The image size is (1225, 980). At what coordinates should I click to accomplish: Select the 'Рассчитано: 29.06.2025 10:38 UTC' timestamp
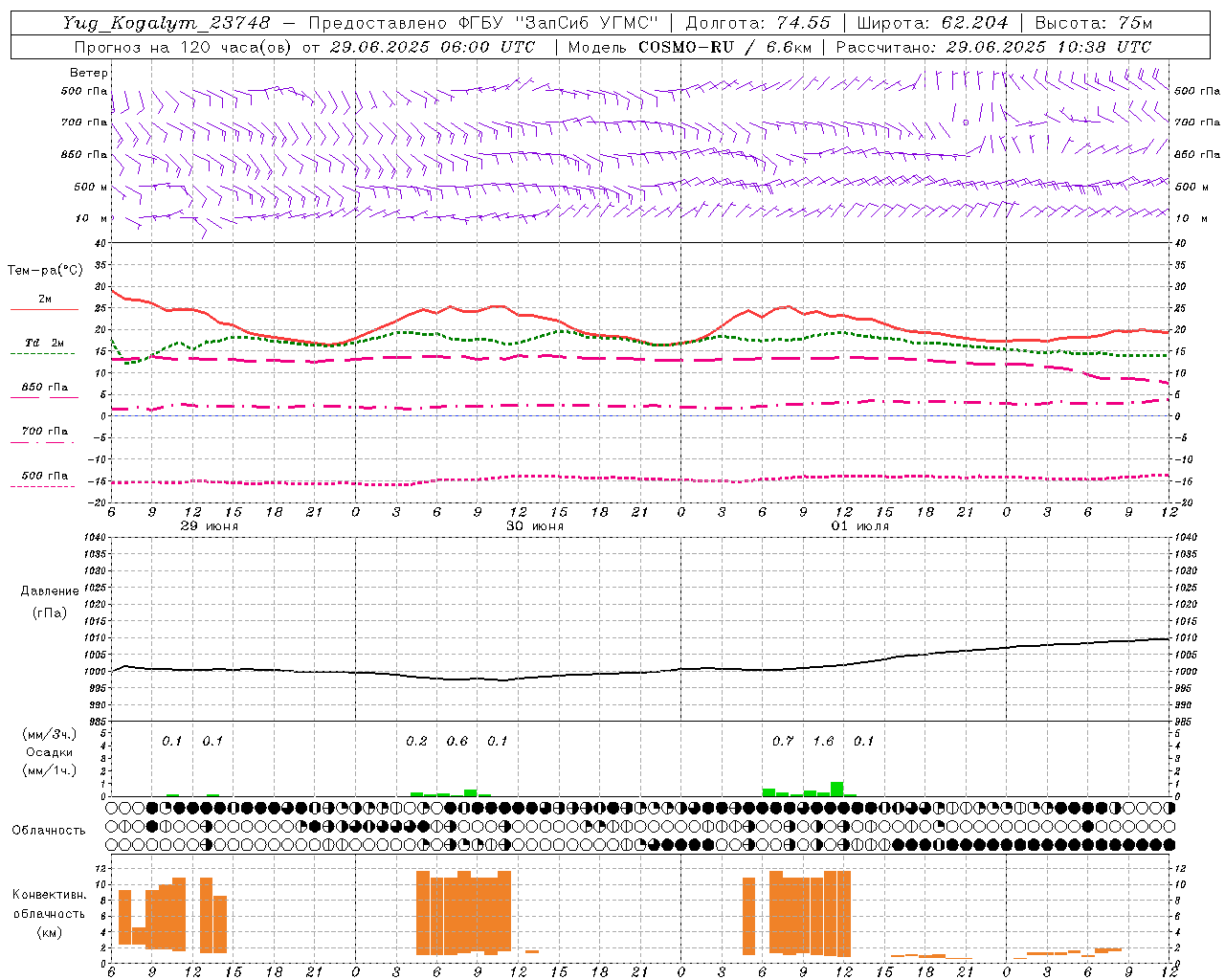[x=994, y=47]
